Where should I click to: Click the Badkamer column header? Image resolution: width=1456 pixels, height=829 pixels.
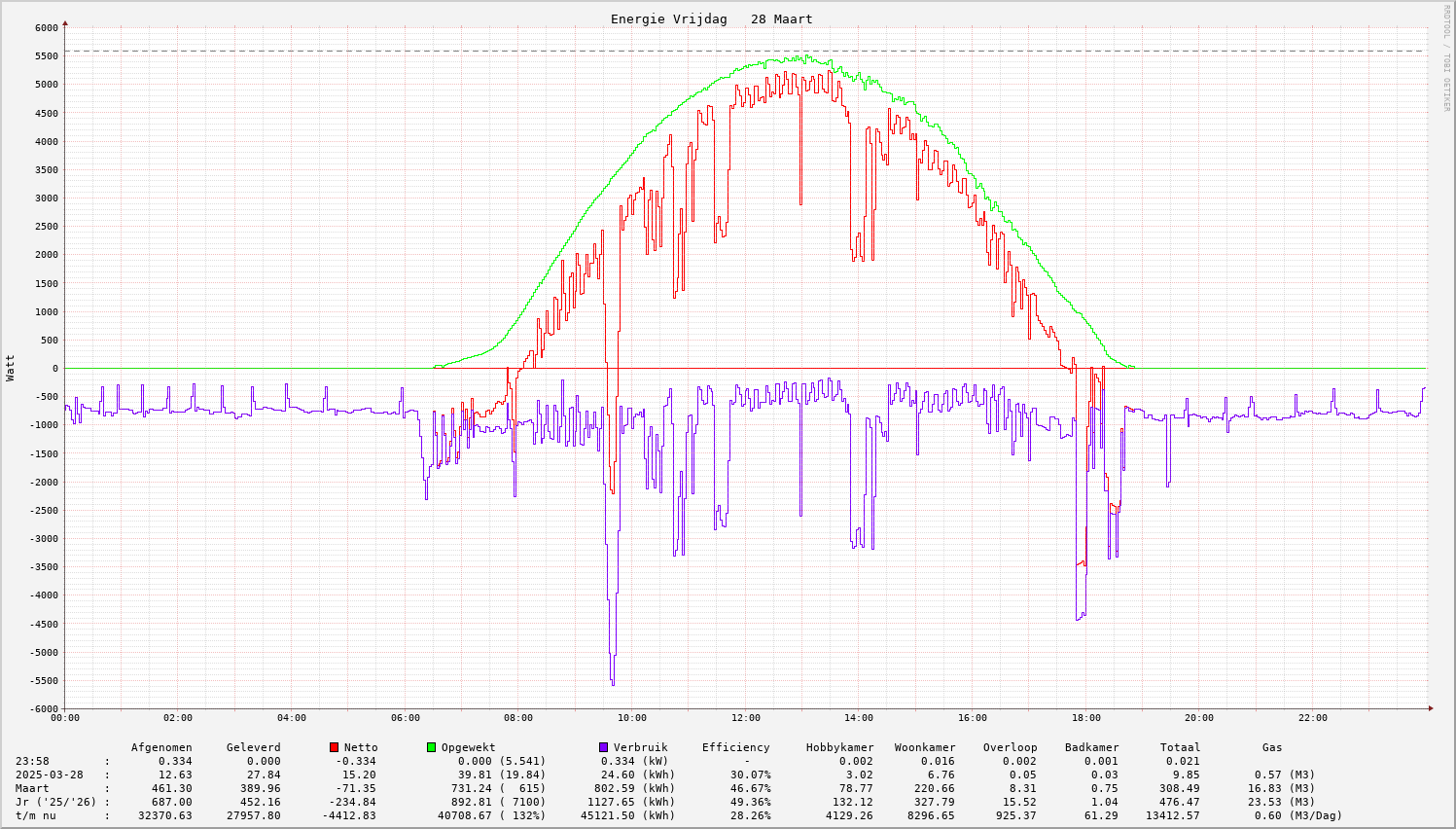click(1091, 747)
